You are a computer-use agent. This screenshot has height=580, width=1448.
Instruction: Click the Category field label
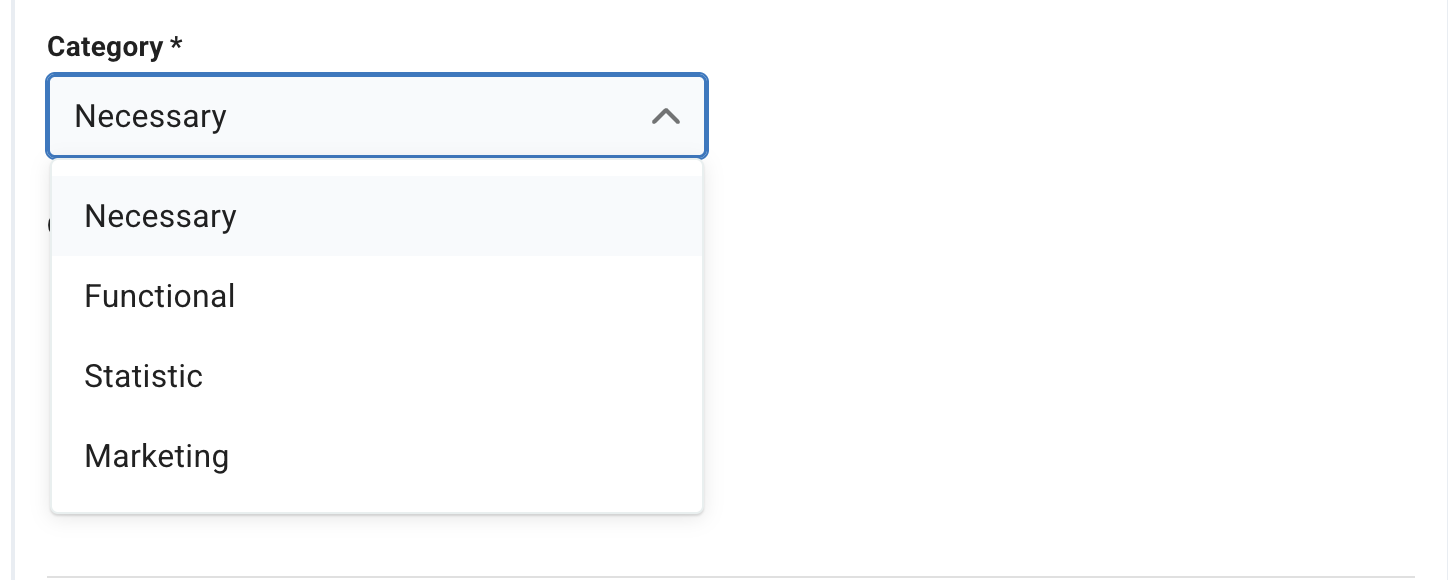click(x=105, y=47)
